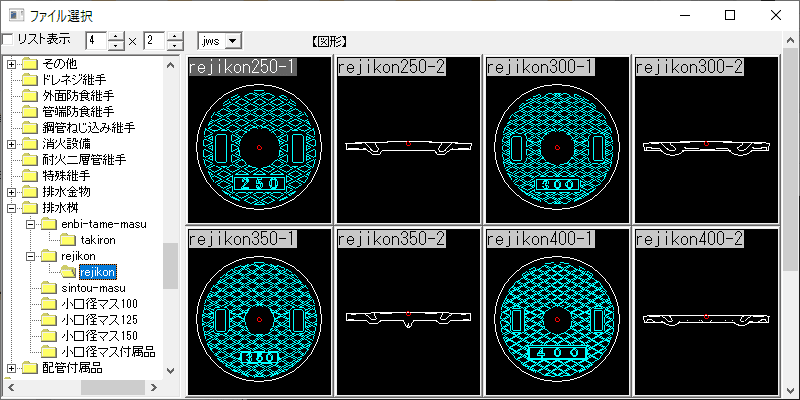Screen dimensions: 800x400
Task: Decrease the row count spinner showing 2
Action: coord(175,46)
